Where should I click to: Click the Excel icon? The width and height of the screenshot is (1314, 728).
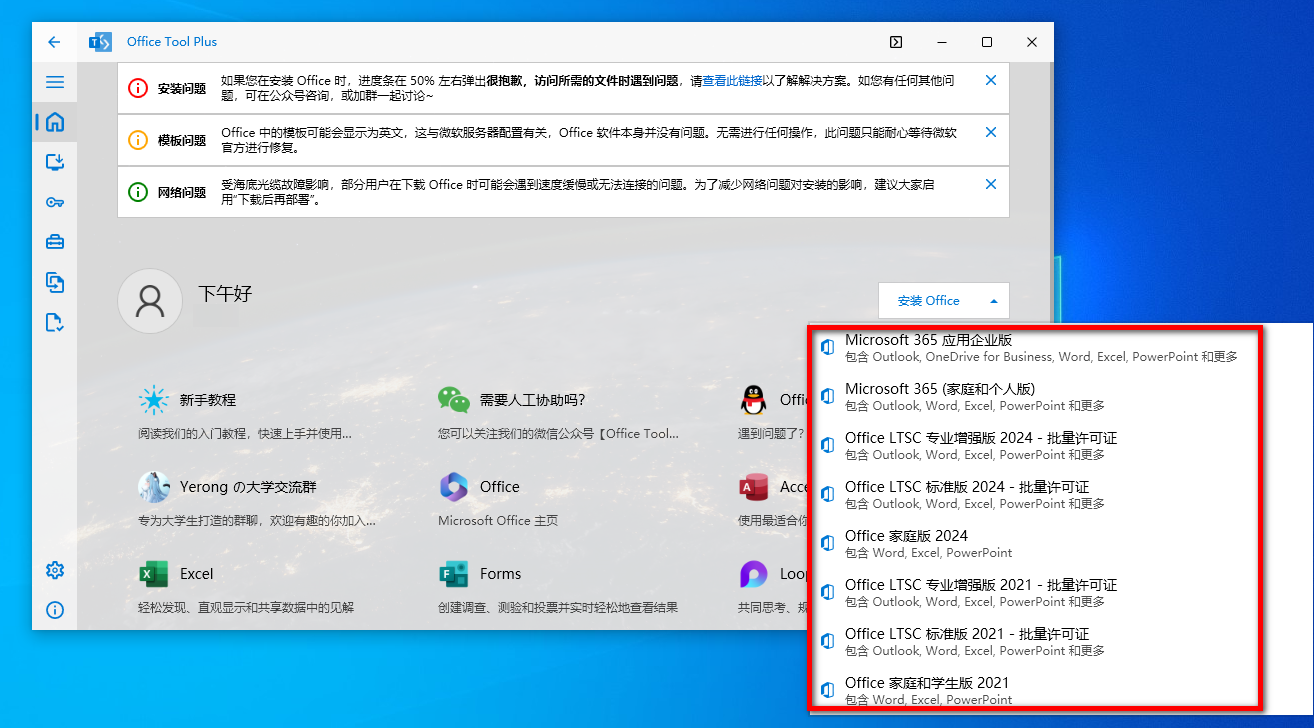pos(153,574)
